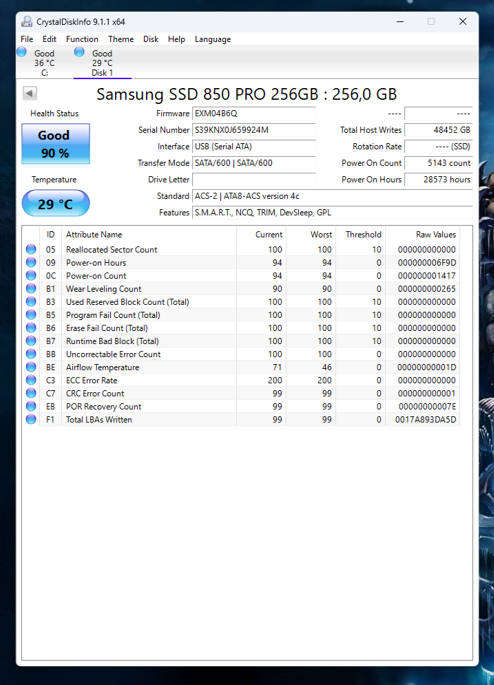494x685 pixels.
Task: Click the empty Drive Letter field
Action: click(x=254, y=180)
